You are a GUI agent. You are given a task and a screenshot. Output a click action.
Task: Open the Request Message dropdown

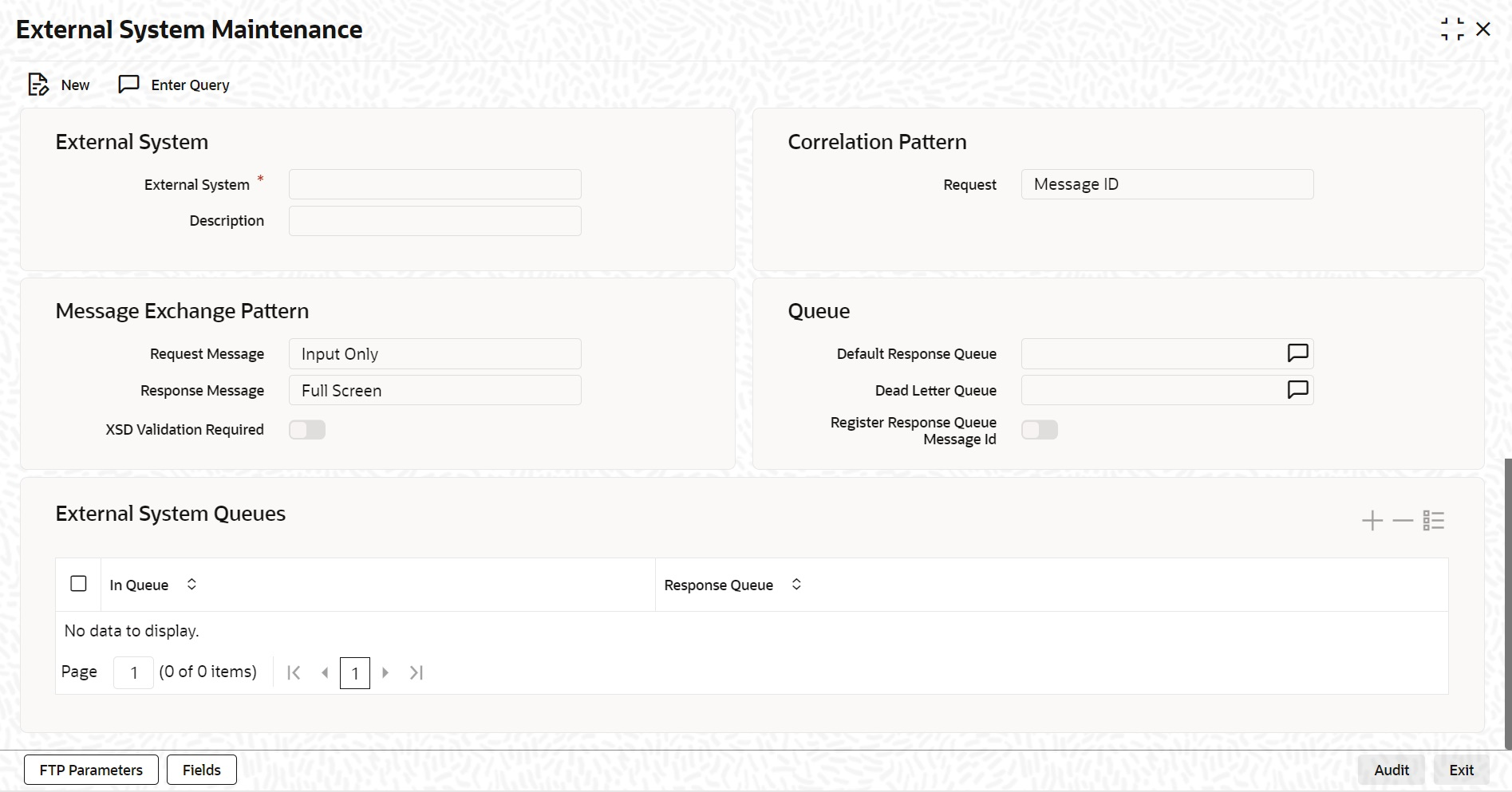(x=435, y=354)
